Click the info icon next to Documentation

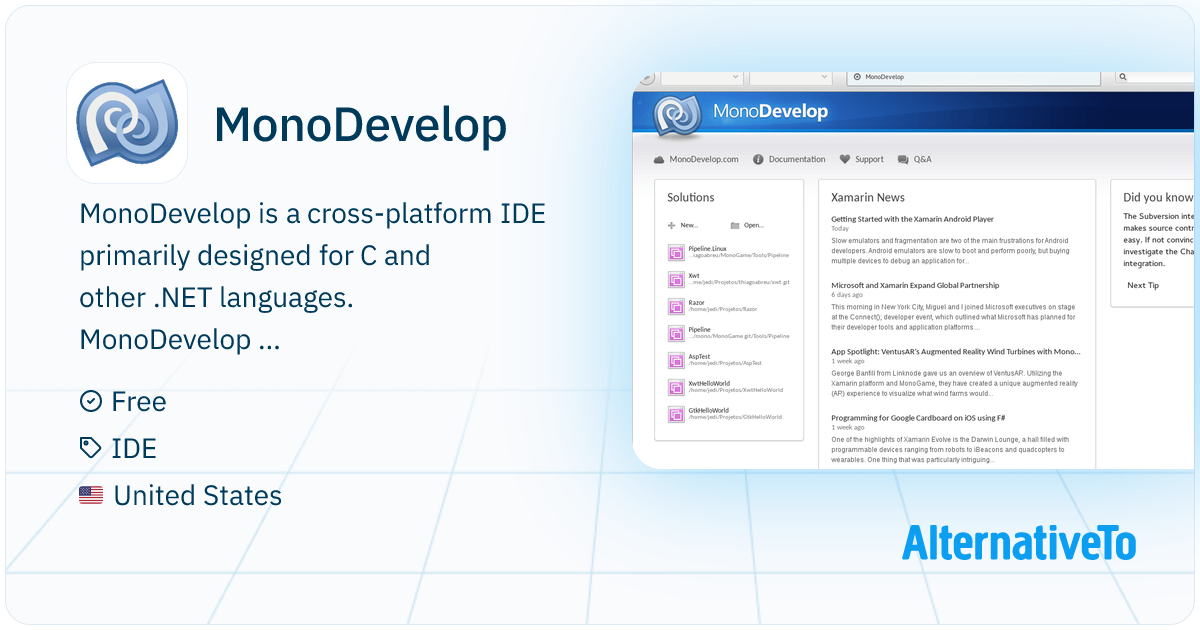pos(759,160)
